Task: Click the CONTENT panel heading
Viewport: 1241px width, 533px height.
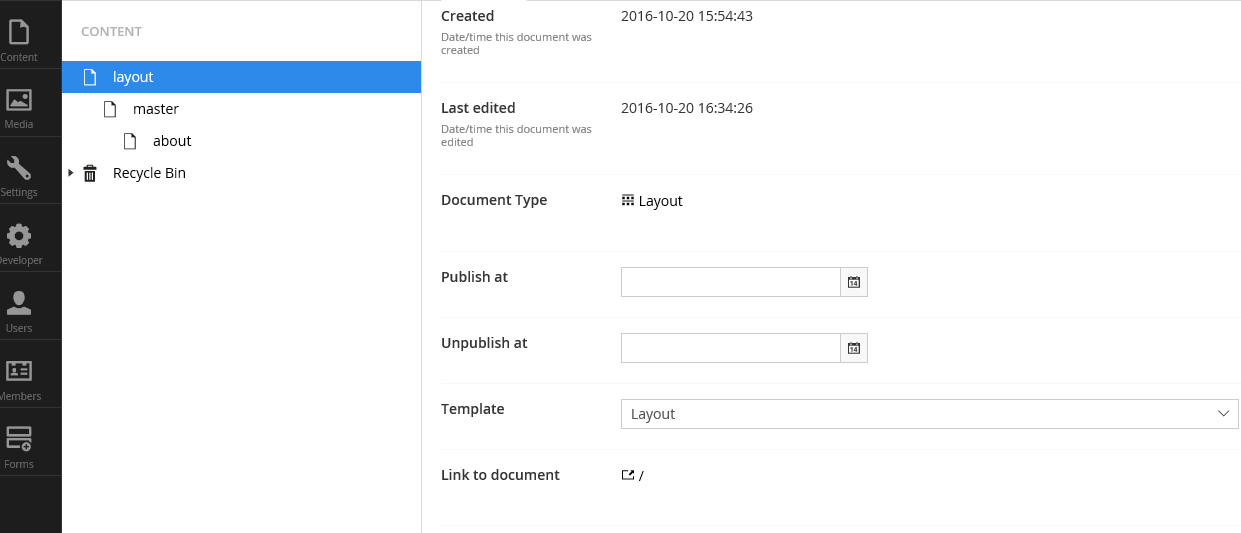Action: [111, 31]
